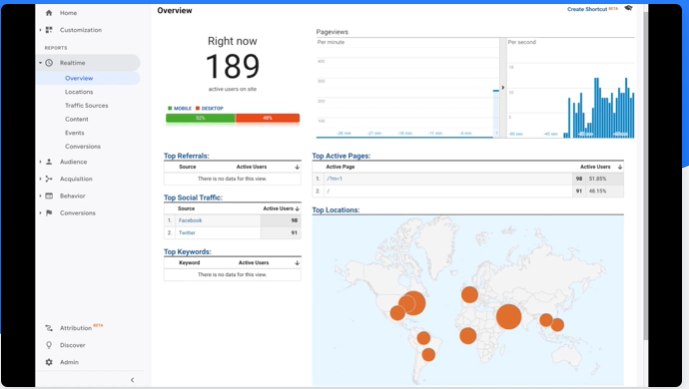Open Content realtime report
The width and height of the screenshot is (689, 389).
(76, 119)
